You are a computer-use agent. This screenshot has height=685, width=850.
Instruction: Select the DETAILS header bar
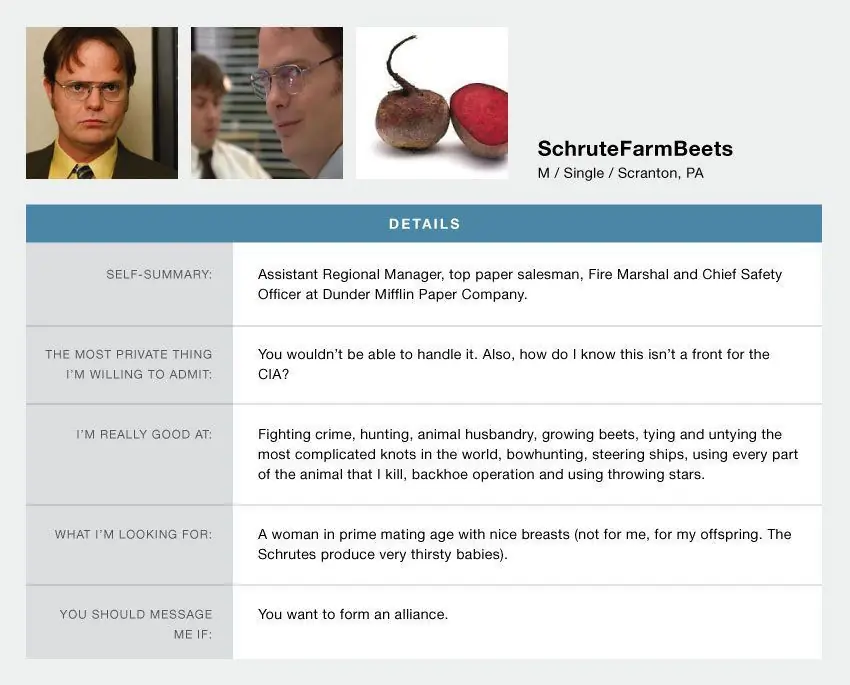click(424, 224)
